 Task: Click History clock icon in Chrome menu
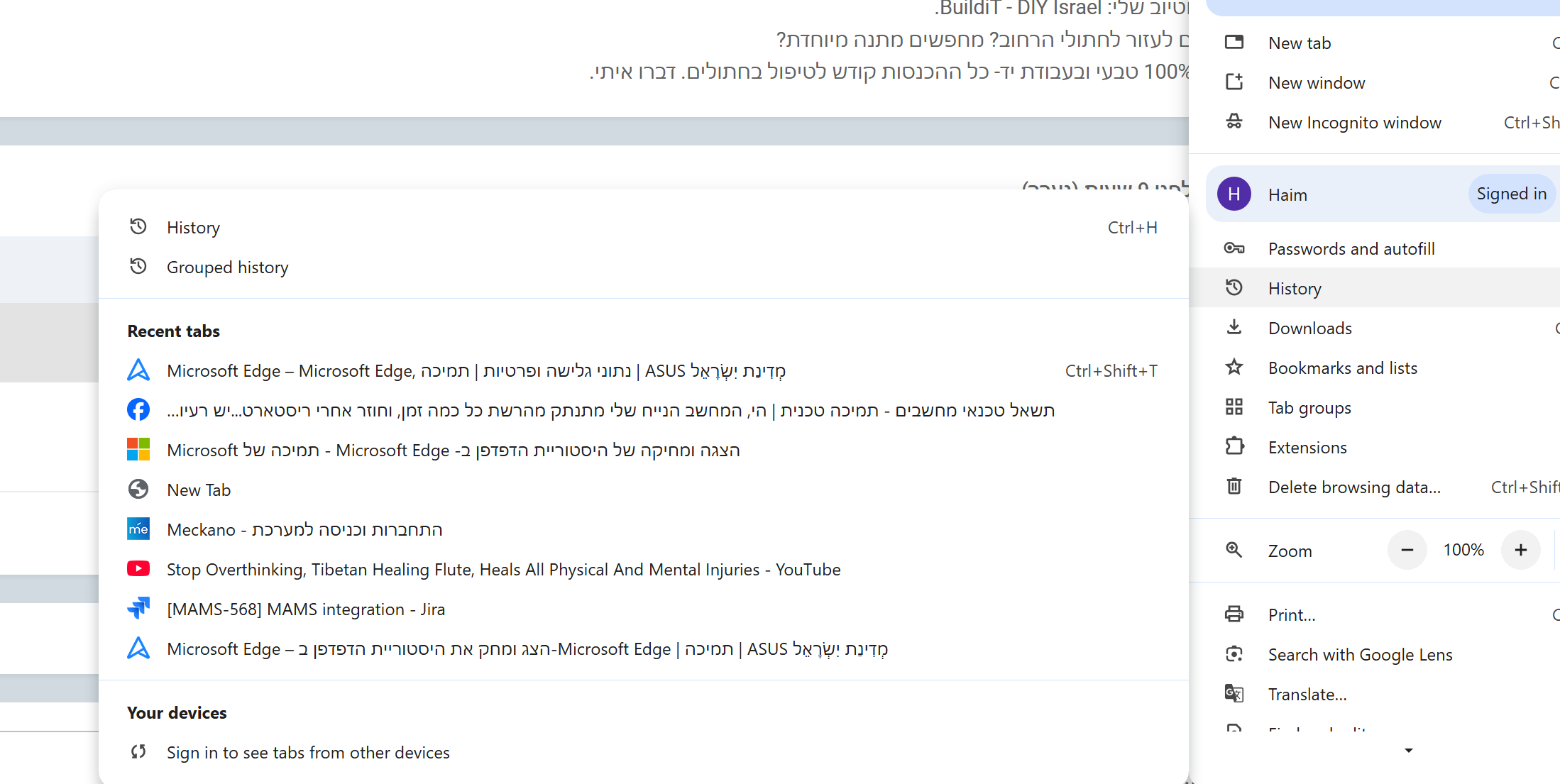tap(1234, 288)
